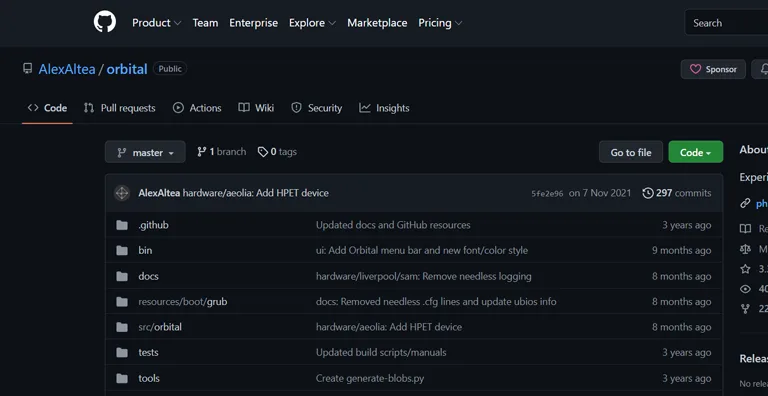
Task: Click the notifications bell button
Action: (x=761, y=69)
